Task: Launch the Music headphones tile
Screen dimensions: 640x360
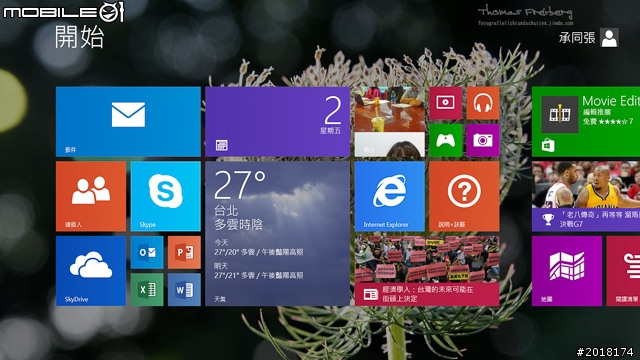Action: [483, 103]
